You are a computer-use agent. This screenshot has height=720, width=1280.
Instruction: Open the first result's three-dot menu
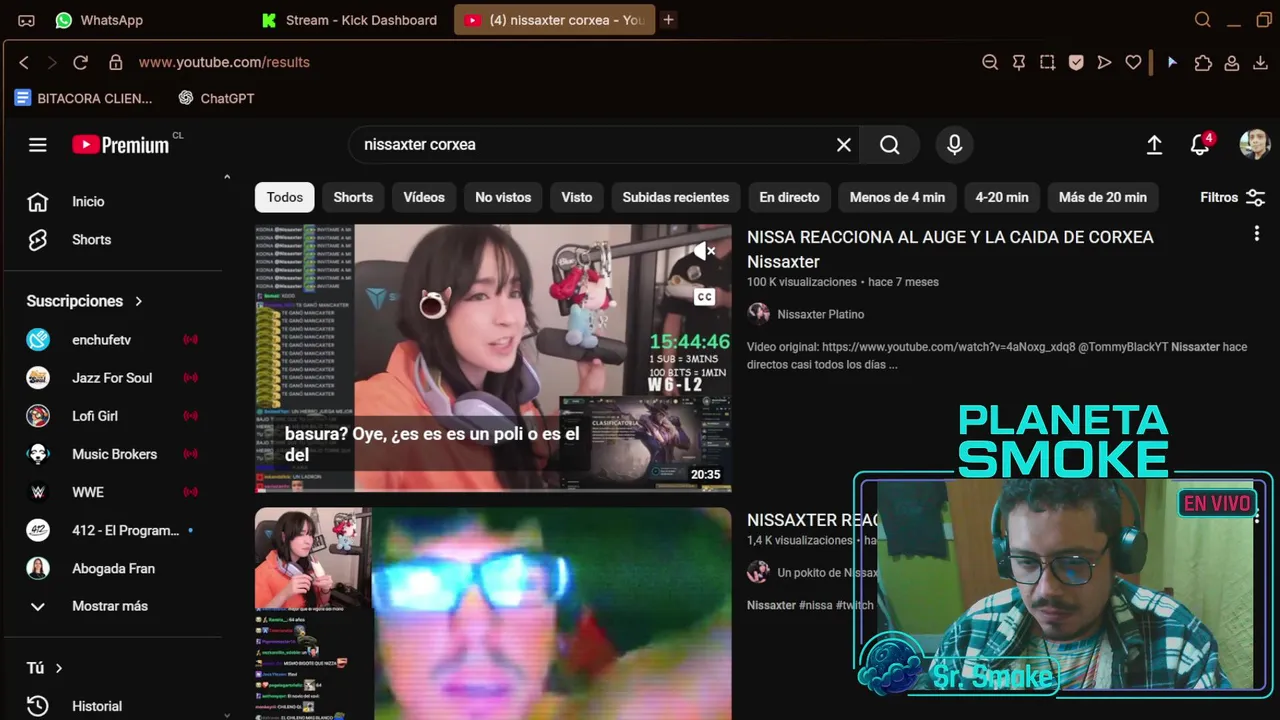[x=1257, y=234]
